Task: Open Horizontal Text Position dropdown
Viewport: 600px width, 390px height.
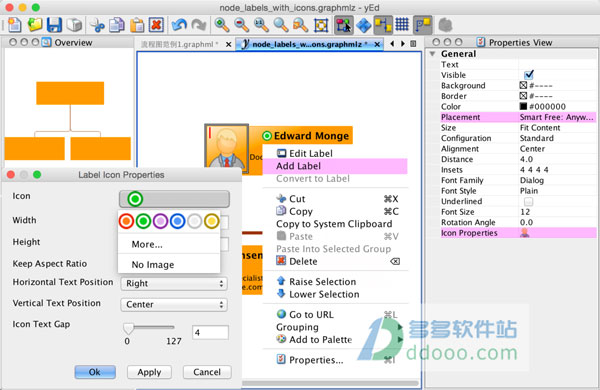Action: click(174, 284)
